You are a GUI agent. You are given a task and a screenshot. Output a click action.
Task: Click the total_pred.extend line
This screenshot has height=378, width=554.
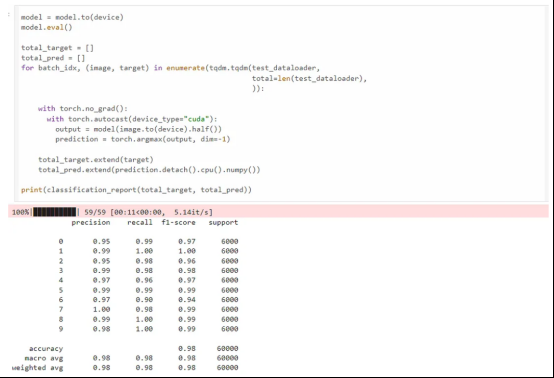[149, 170]
